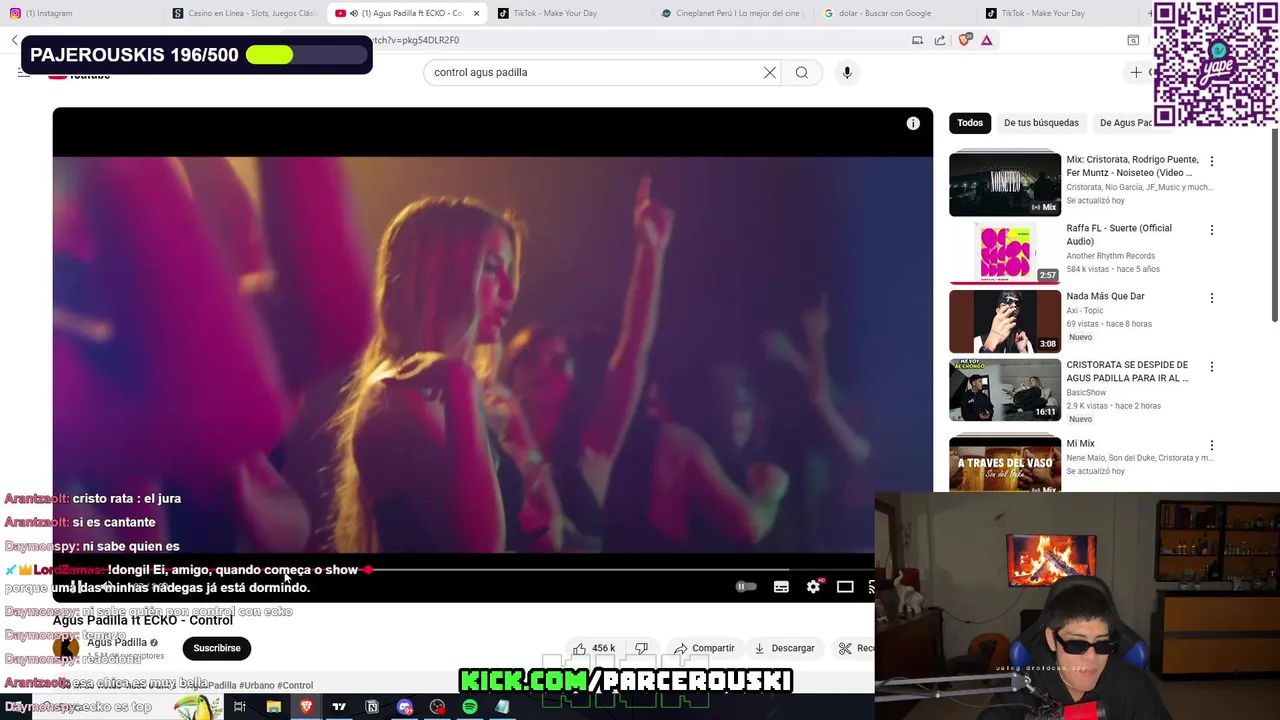Open the player settings gear
The image size is (1280, 720).
(813, 587)
